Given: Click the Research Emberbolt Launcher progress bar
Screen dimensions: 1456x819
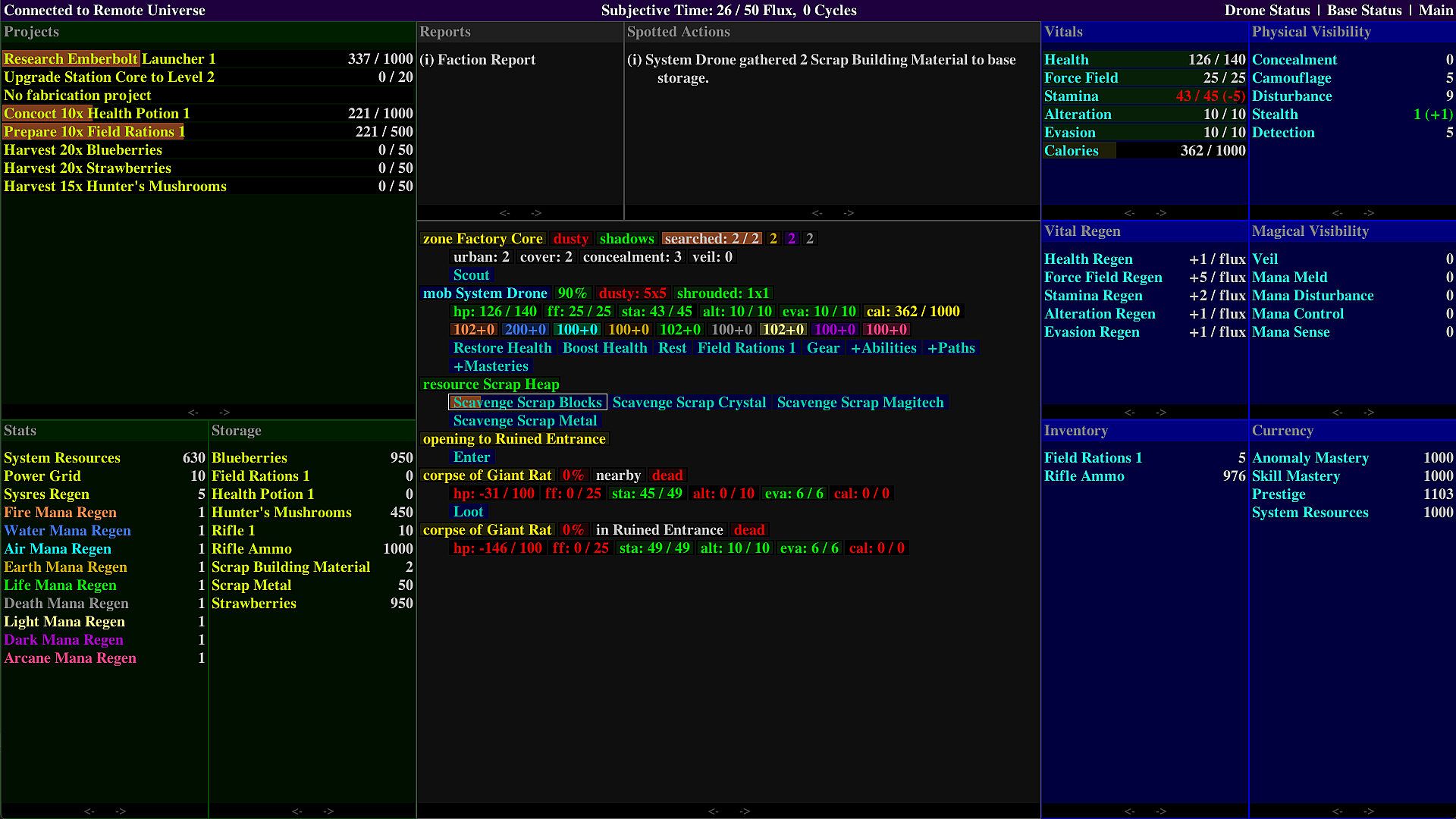Looking at the screenshot, I should coord(208,59).
